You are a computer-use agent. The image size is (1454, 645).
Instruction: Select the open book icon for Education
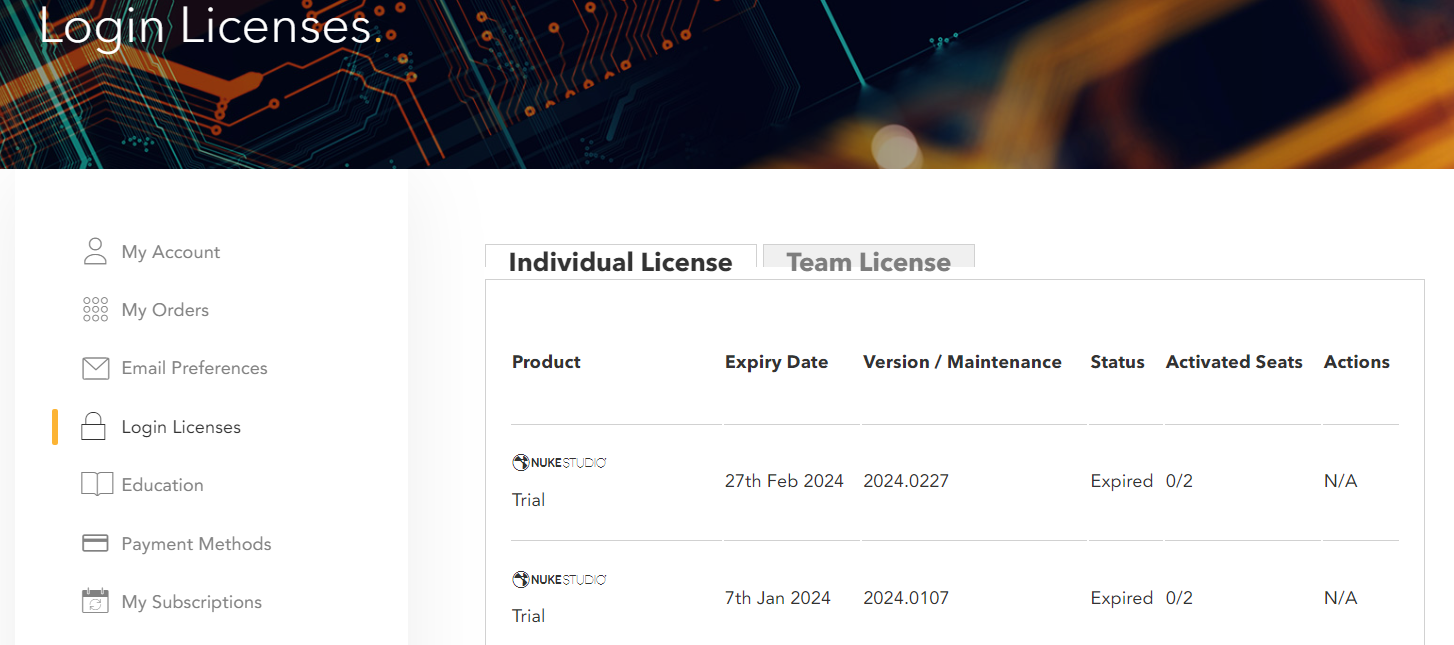95,484
